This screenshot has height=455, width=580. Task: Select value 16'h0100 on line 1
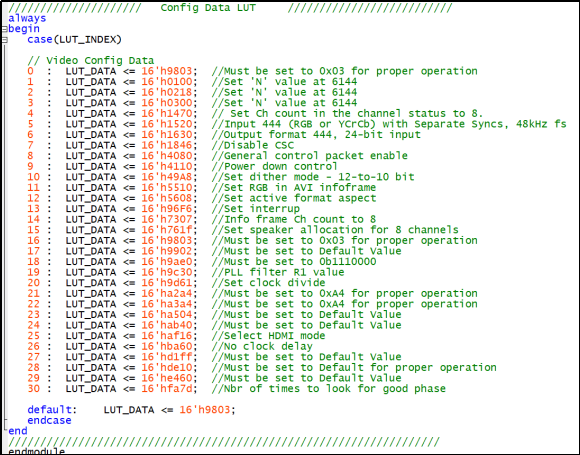click(167, 82)
